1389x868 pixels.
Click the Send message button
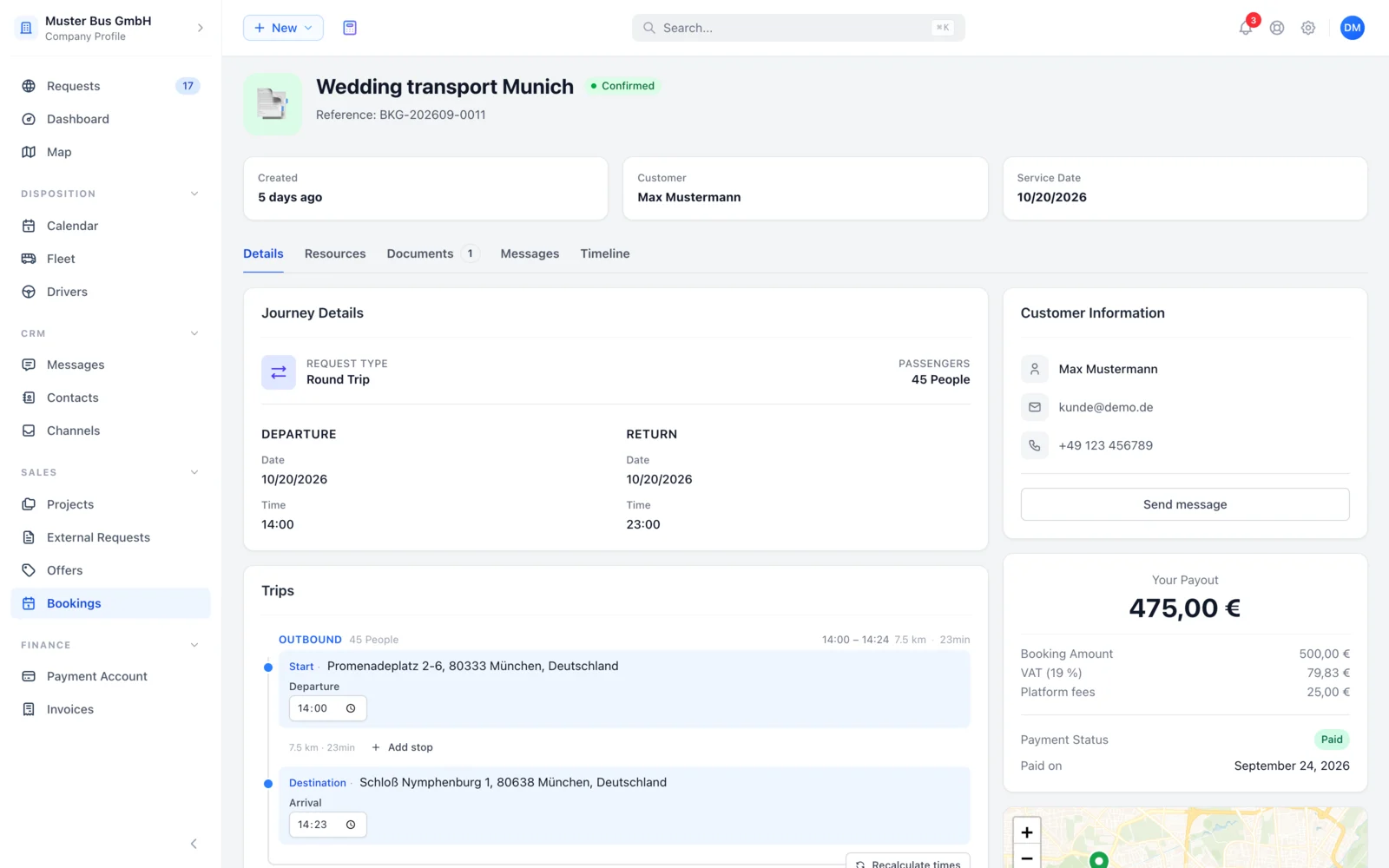[x=1185, y=504]
